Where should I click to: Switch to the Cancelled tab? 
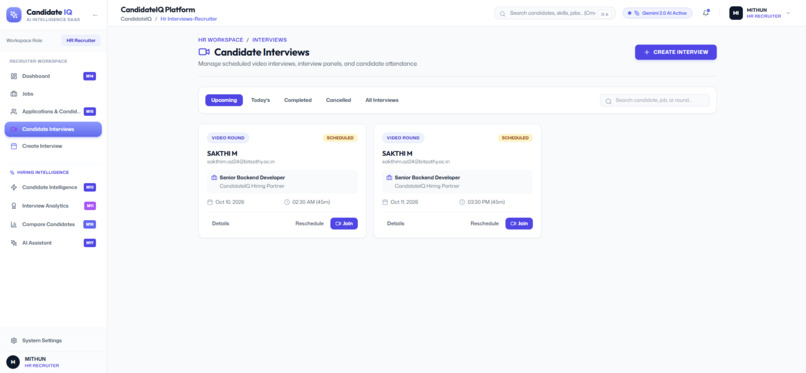pyautogui.click(x=338, y=100)
